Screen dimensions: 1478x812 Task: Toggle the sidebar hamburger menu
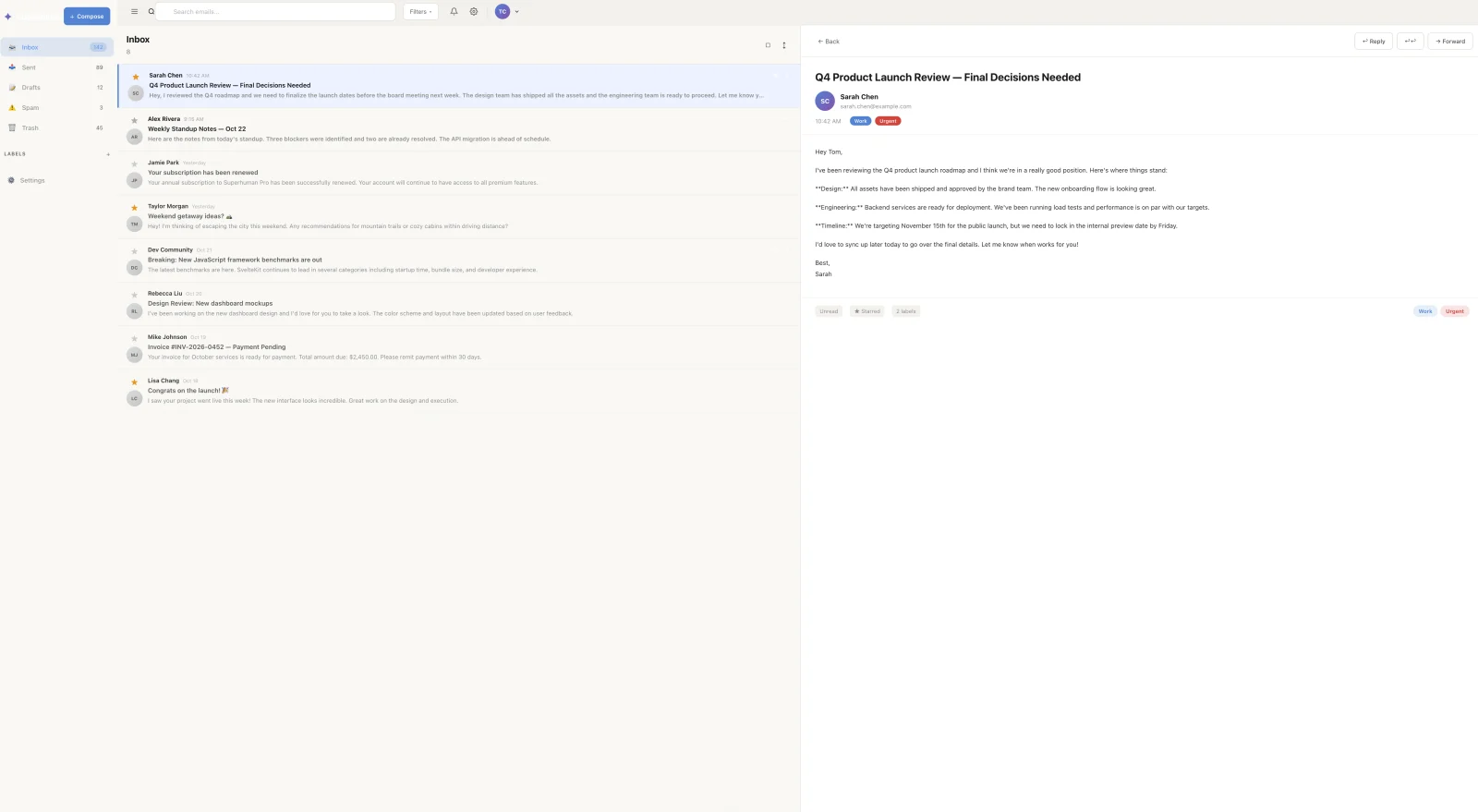tap(134, 12)
